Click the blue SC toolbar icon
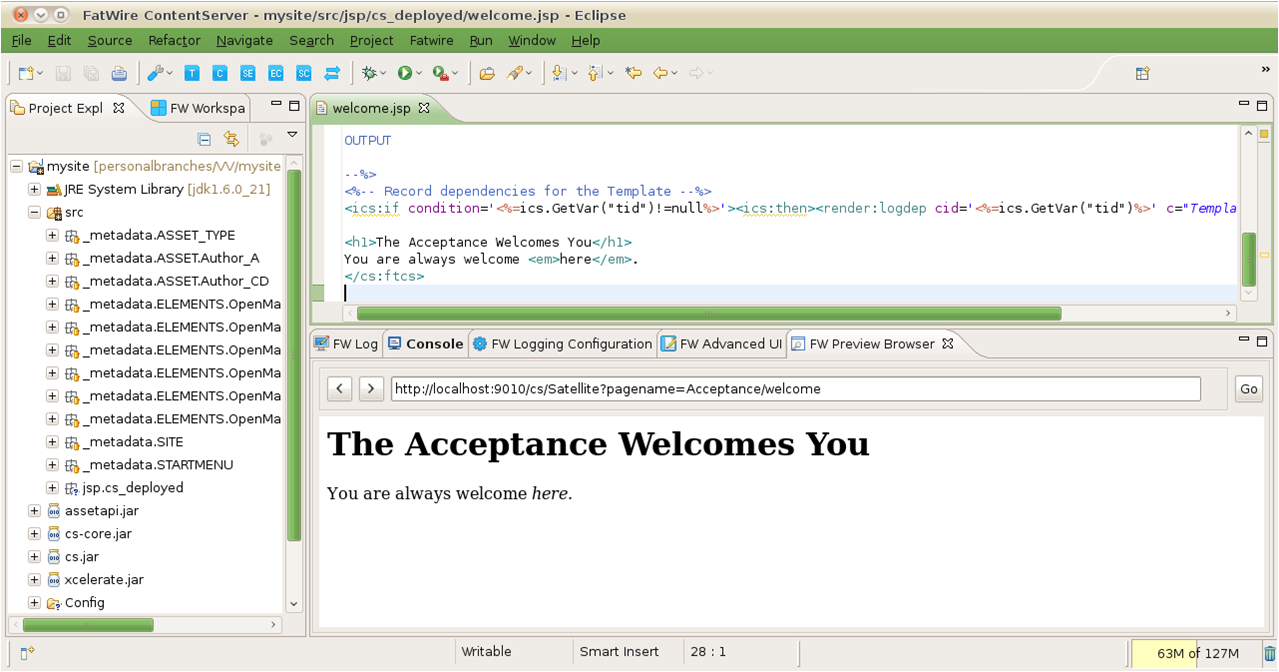The width and height of the screenshot is (1279, 672). [304, 73]
